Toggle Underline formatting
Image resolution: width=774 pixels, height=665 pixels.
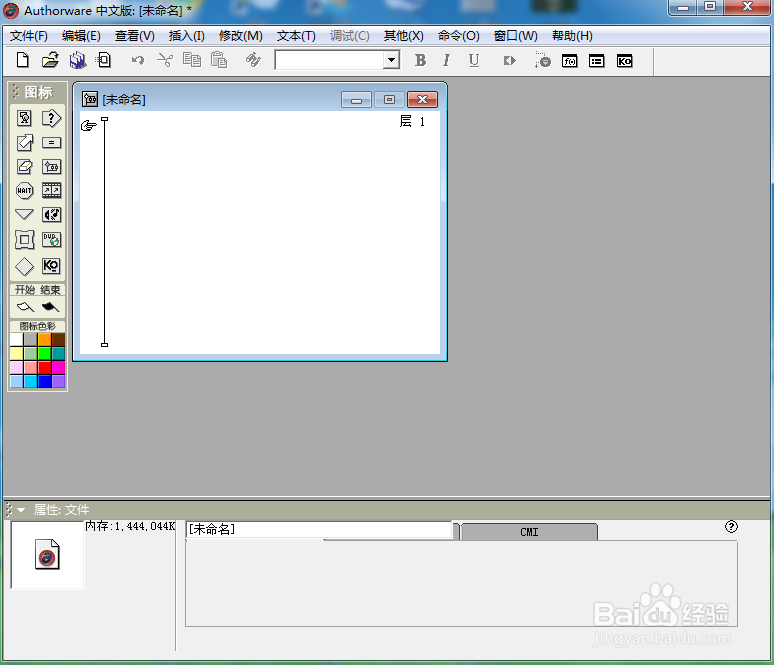pyautogui.click(x=474, y=60)
